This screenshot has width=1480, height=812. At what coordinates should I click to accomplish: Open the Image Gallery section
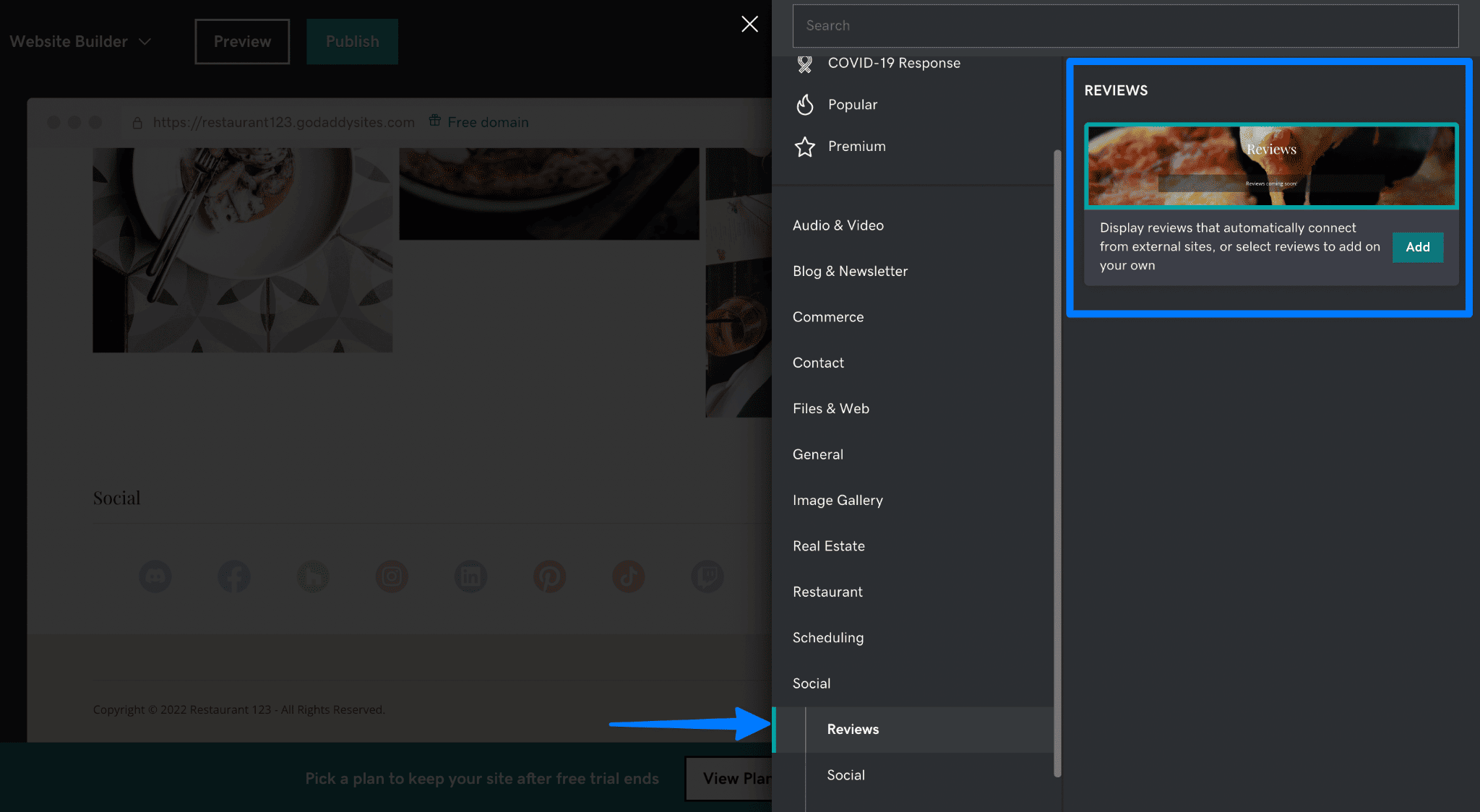[x=837, y=499]
